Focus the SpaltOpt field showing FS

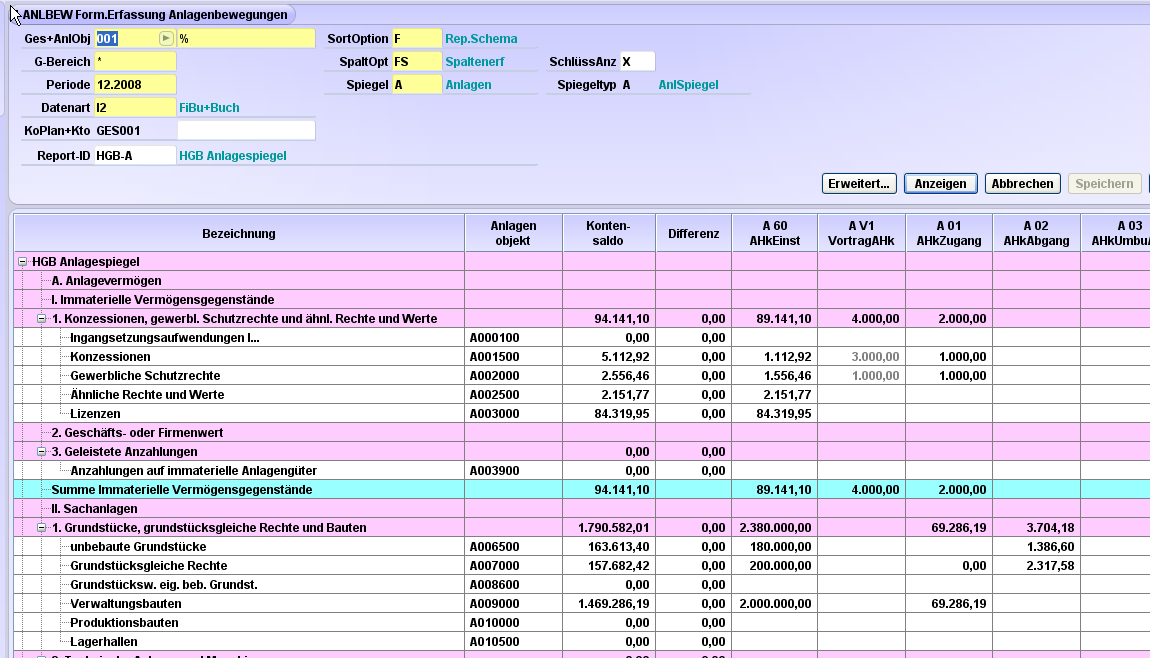pyautogui.click(x=417, y=62)
